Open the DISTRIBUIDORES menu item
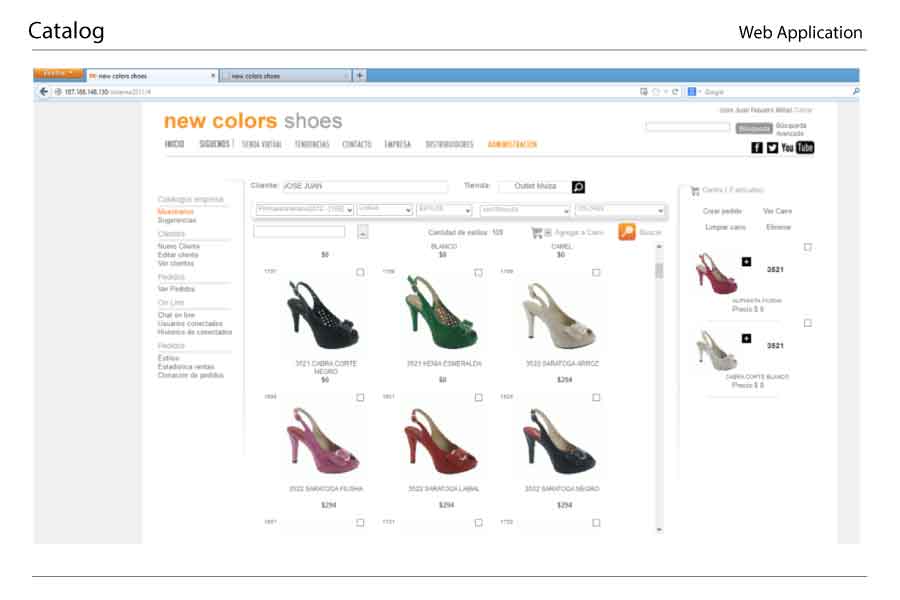Viewport: 900px width, 600px height. [449, 144]
